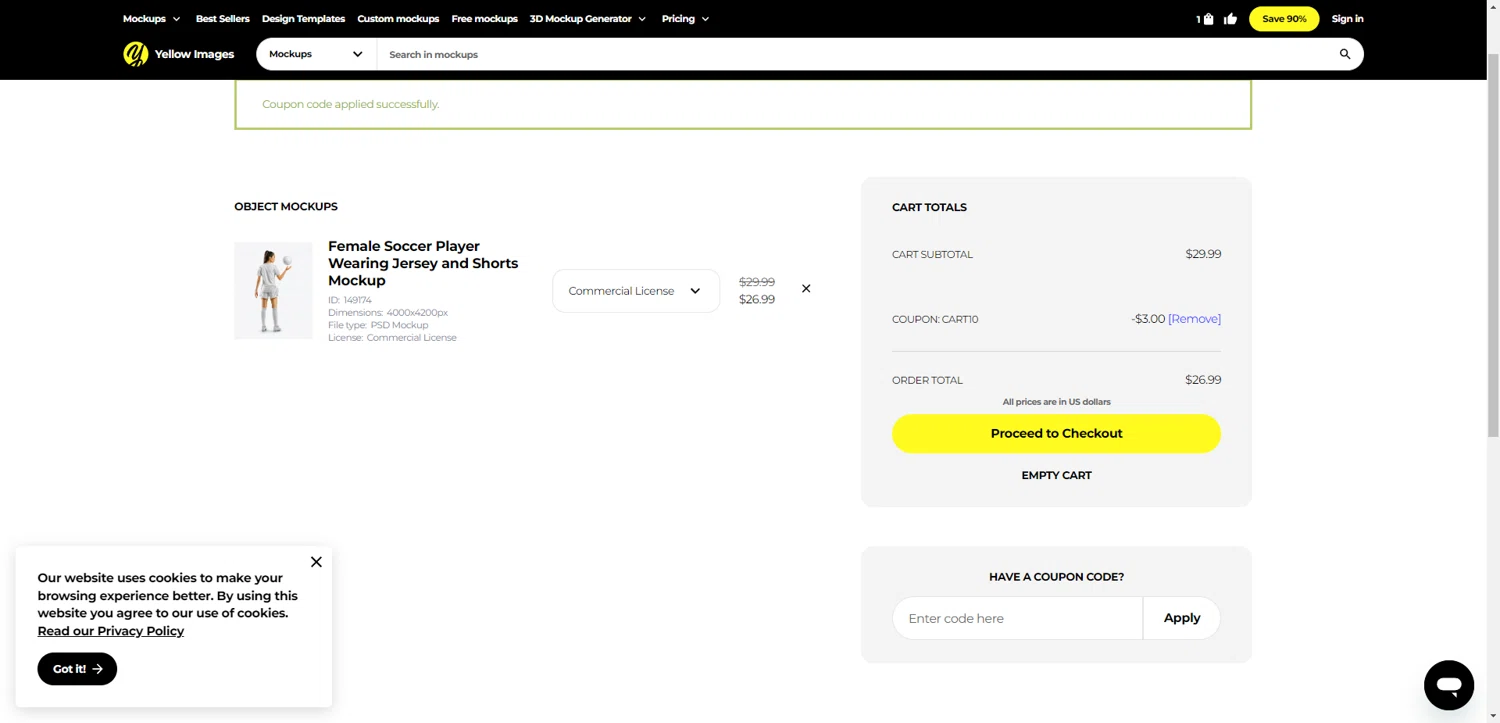
Task: Remove the CART10 coupon
Action: 1194,319
